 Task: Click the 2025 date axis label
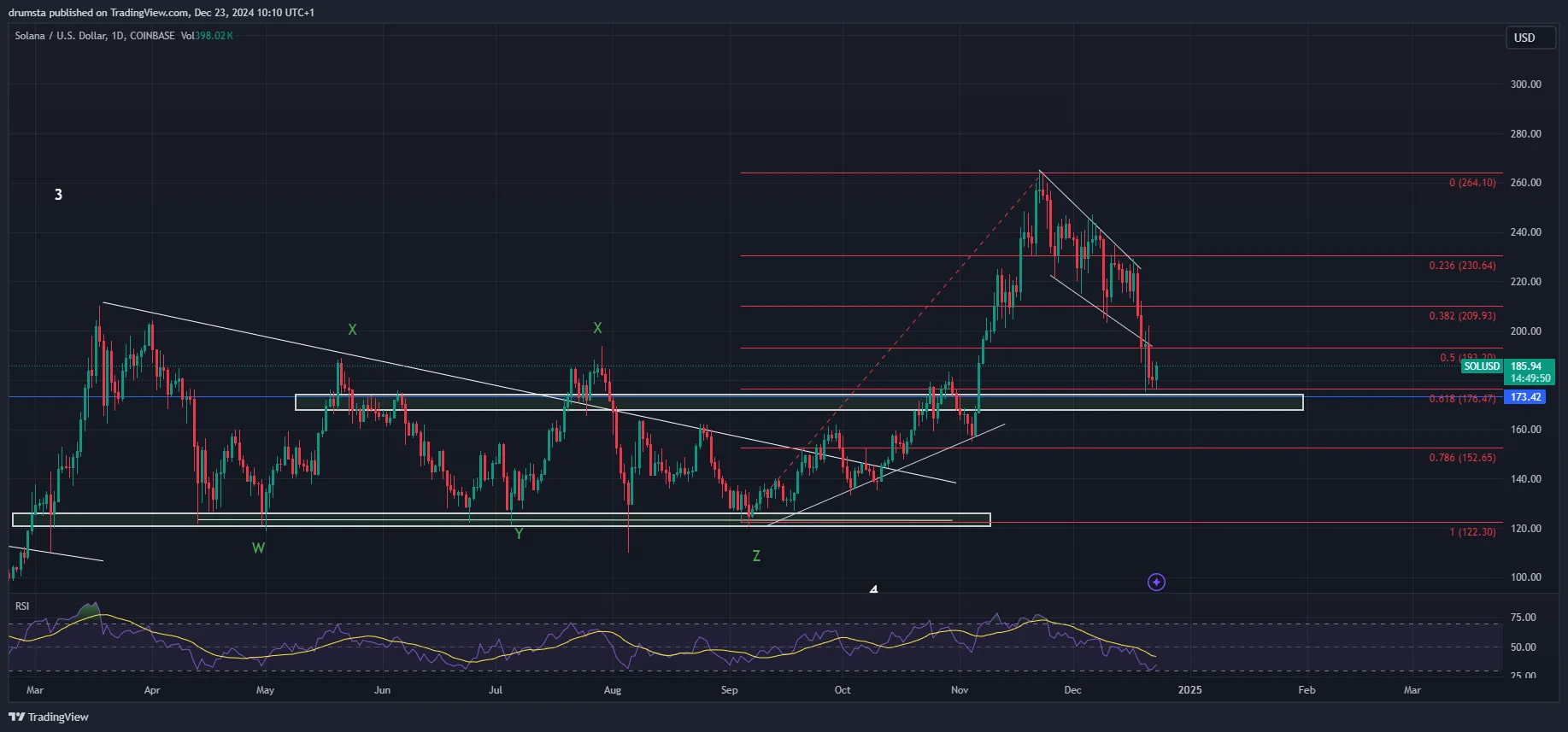tap(1189, 690)
